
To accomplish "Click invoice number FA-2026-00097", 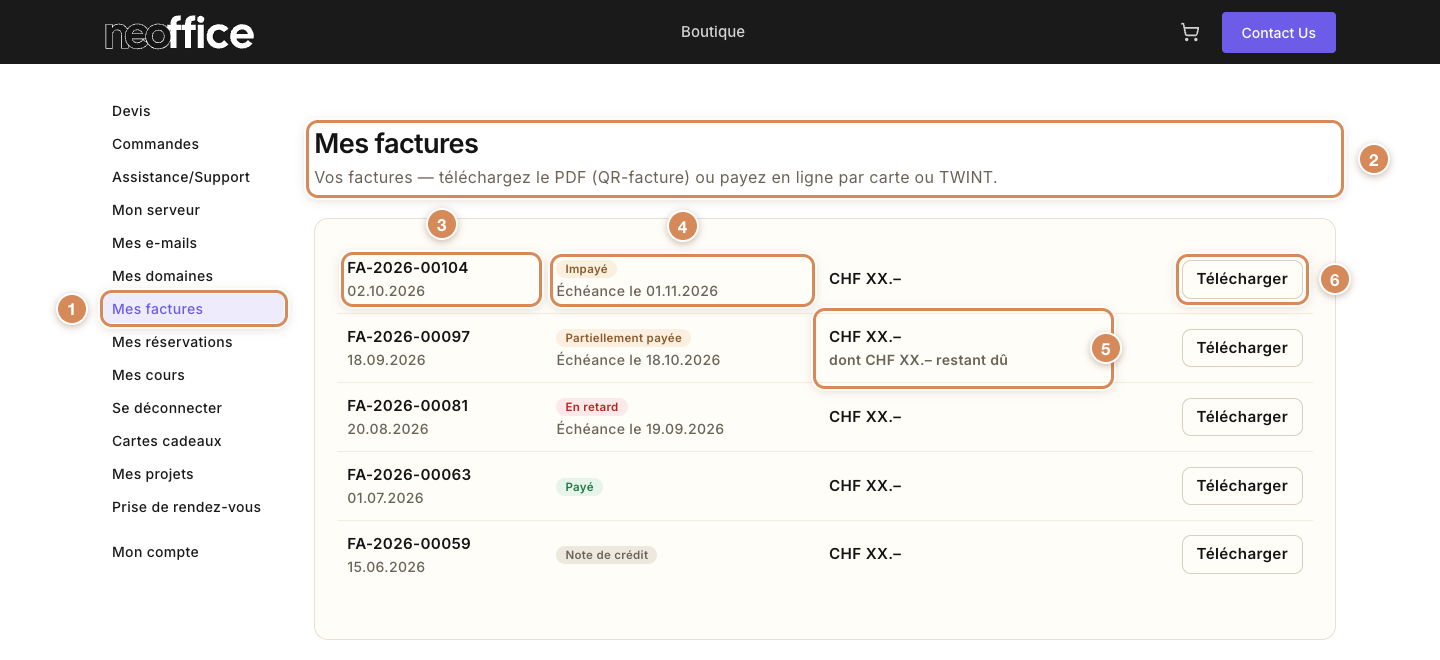I will pyautogui.click(x=408, y=337).
